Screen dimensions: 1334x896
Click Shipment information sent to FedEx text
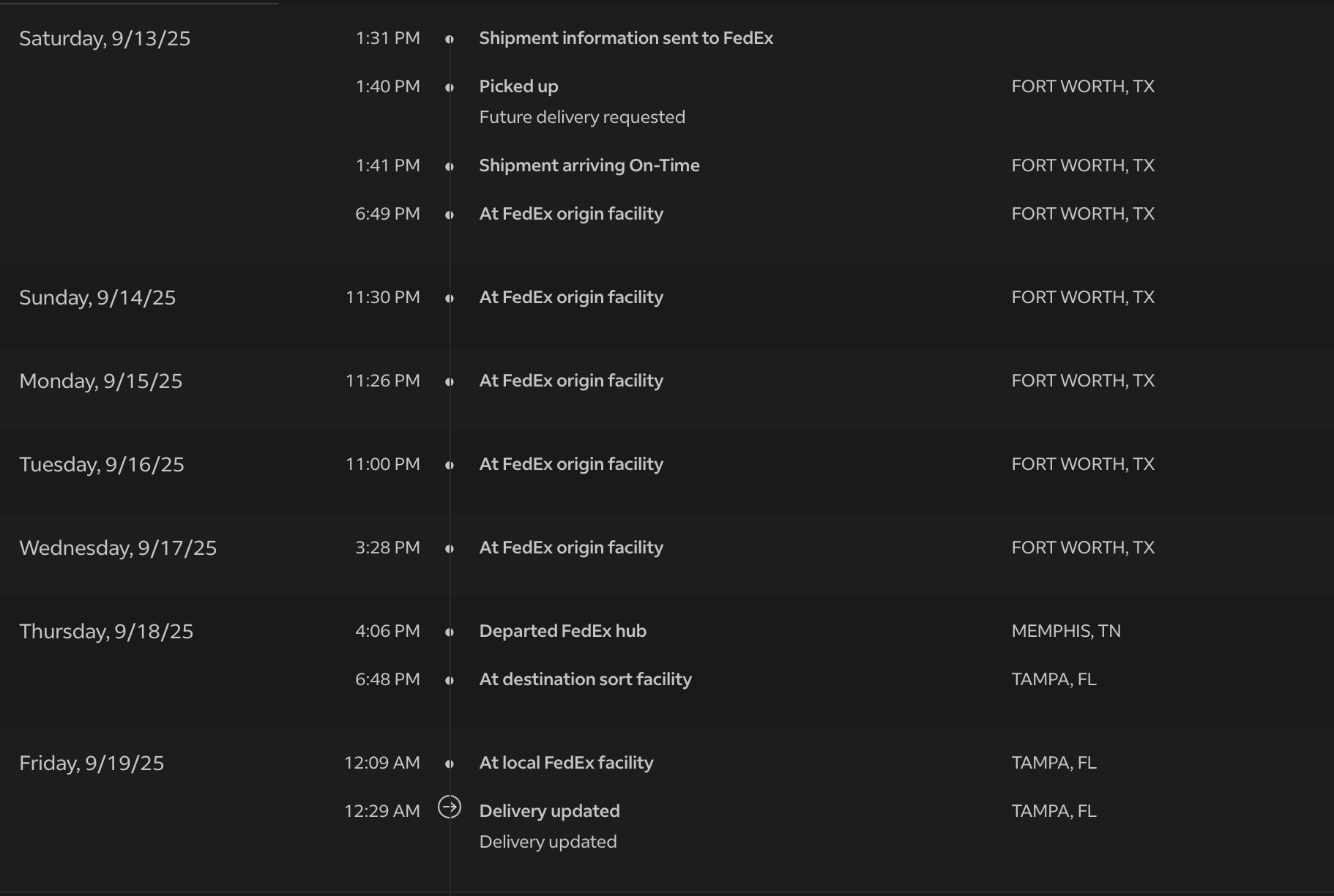pyautogui.click(x=626, y=38)
